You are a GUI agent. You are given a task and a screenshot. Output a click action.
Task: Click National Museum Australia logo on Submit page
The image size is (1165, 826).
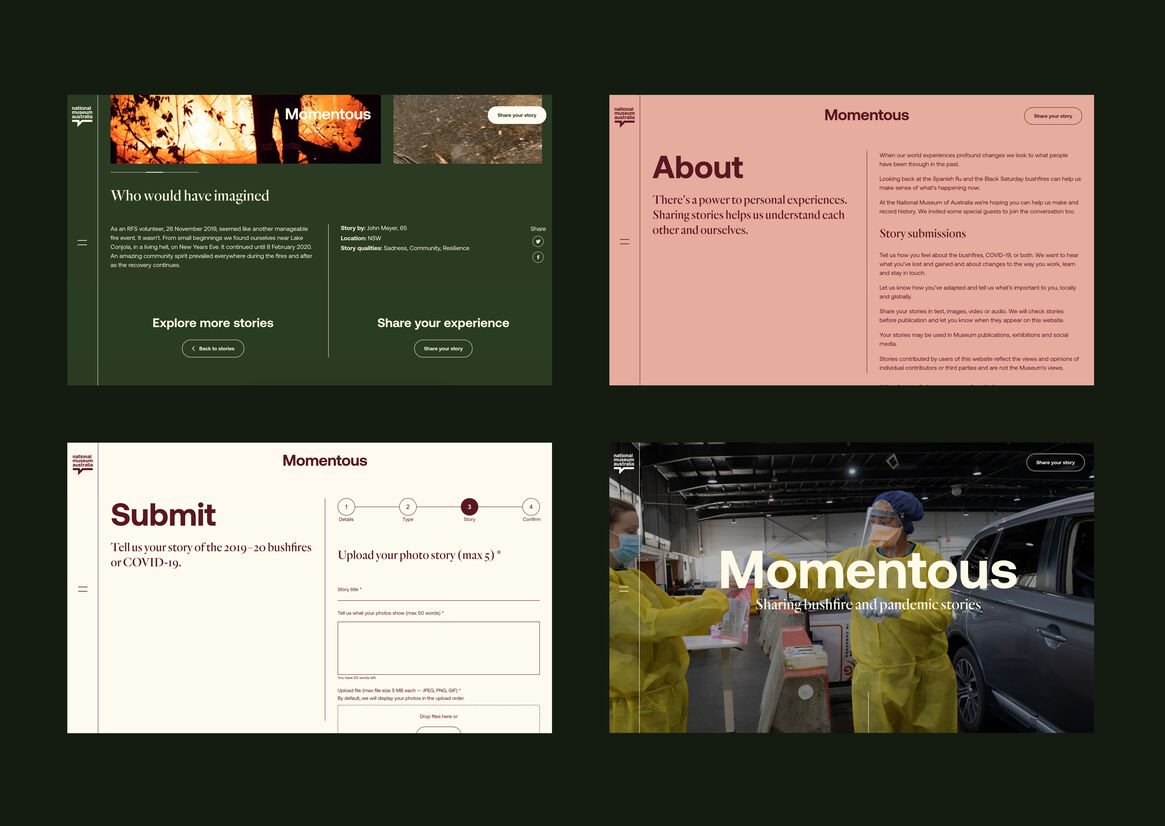[82, 464]
